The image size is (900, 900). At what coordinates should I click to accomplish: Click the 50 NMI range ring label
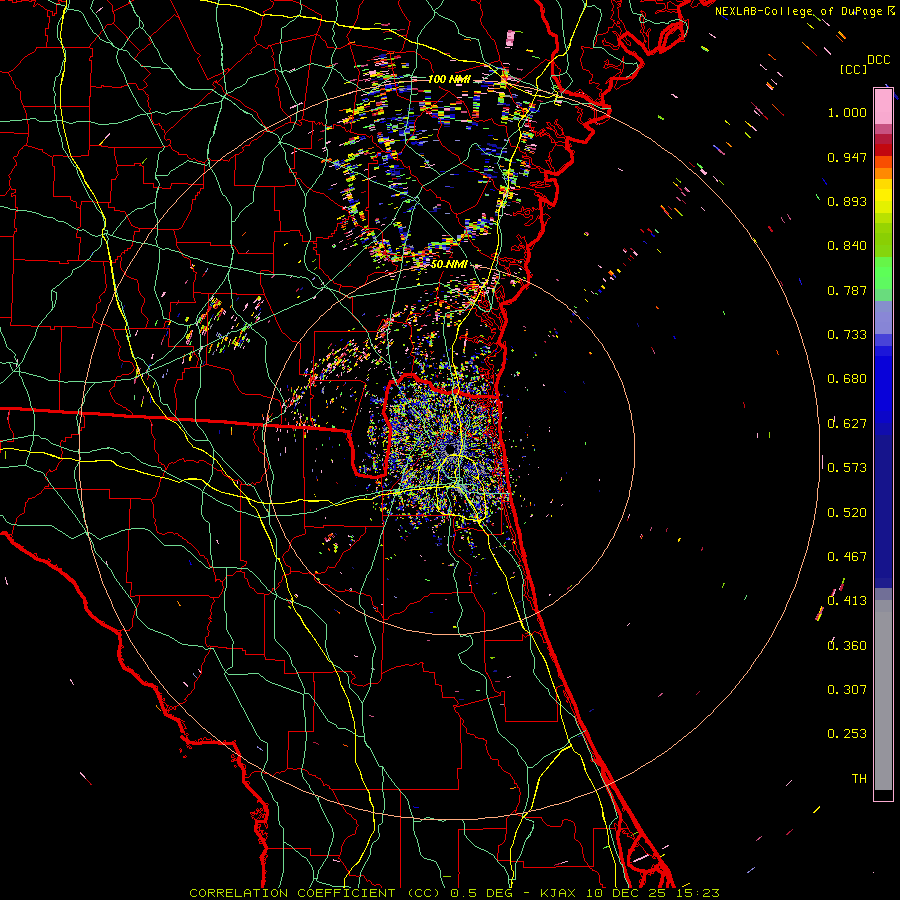[449, 264]
